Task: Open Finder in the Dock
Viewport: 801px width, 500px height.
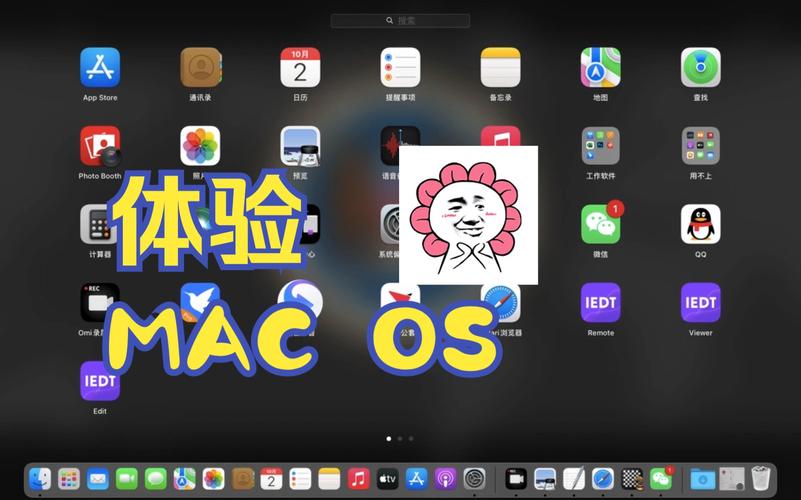Action: pyautogui.click(x=40, y=479)
